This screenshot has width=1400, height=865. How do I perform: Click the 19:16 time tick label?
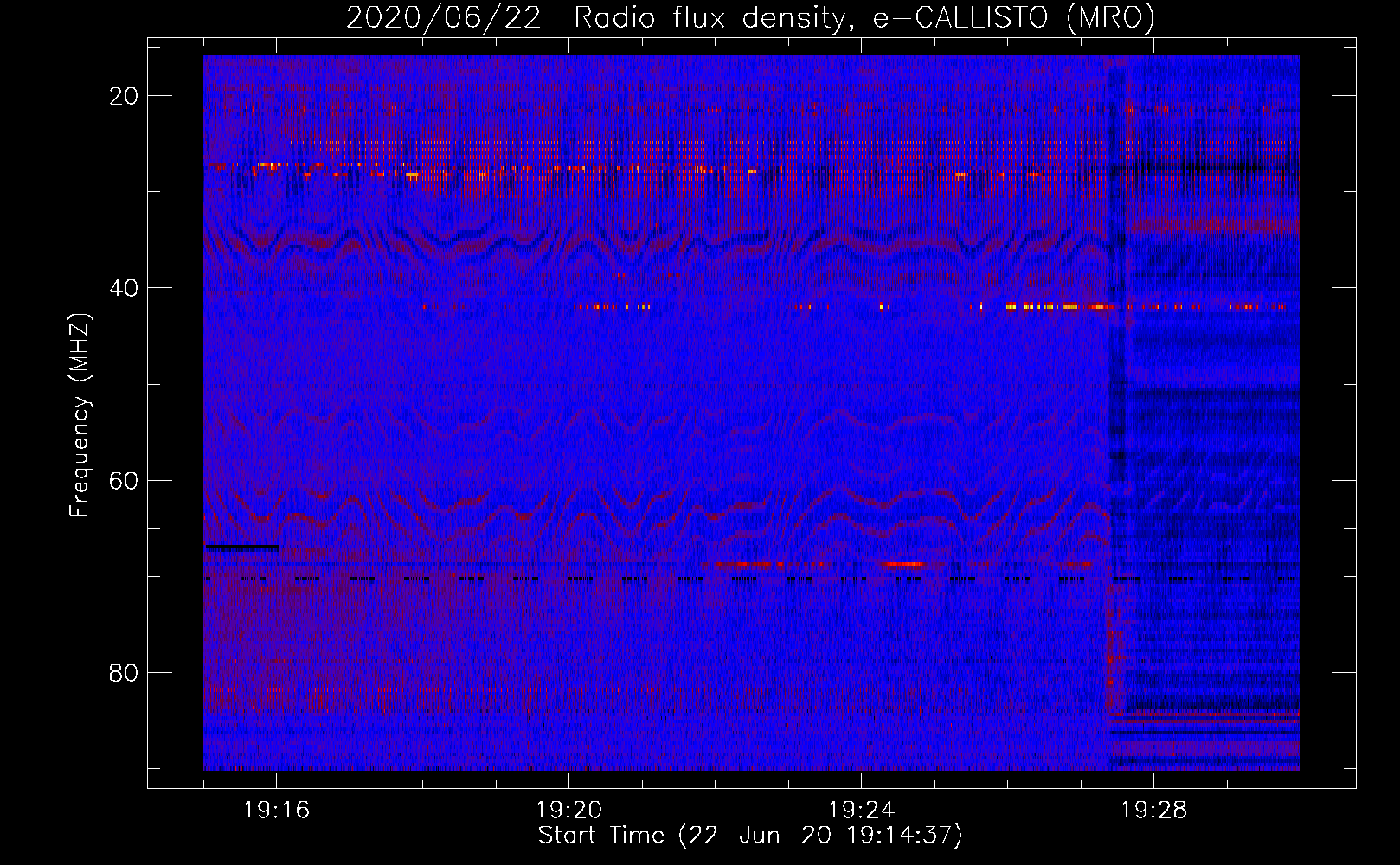(x=276, y=811)
